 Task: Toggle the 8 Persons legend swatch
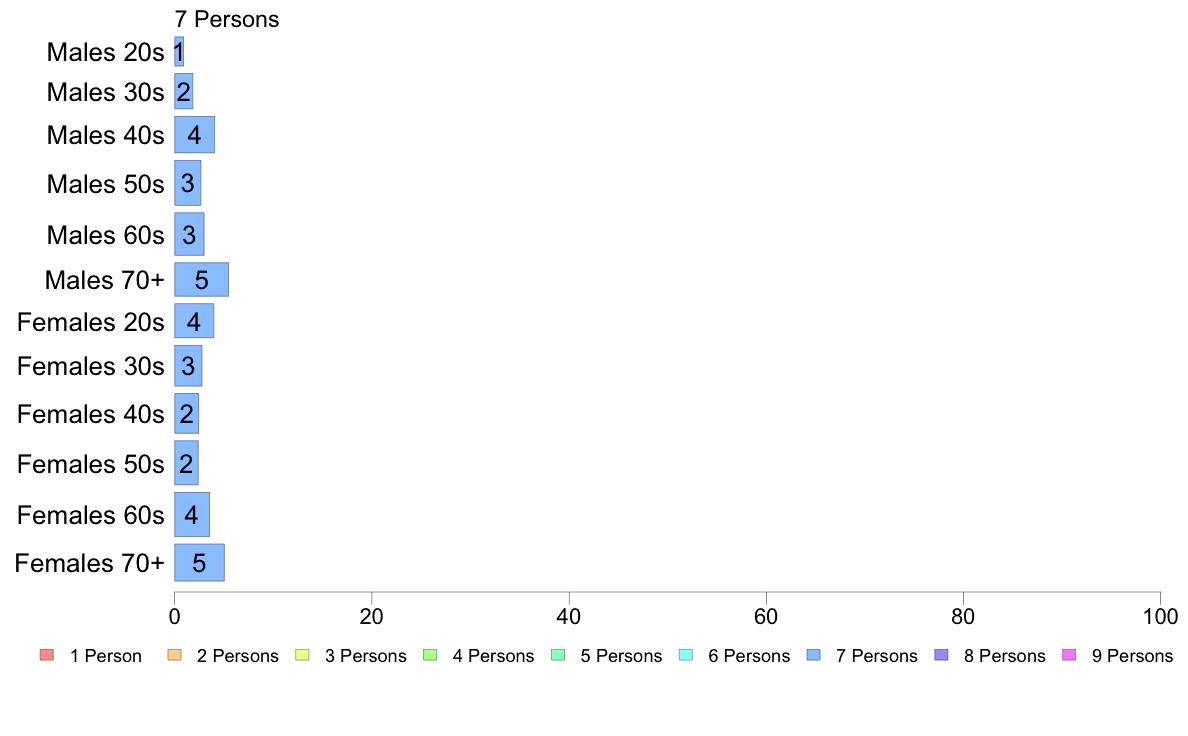click(x=942, y=655)
